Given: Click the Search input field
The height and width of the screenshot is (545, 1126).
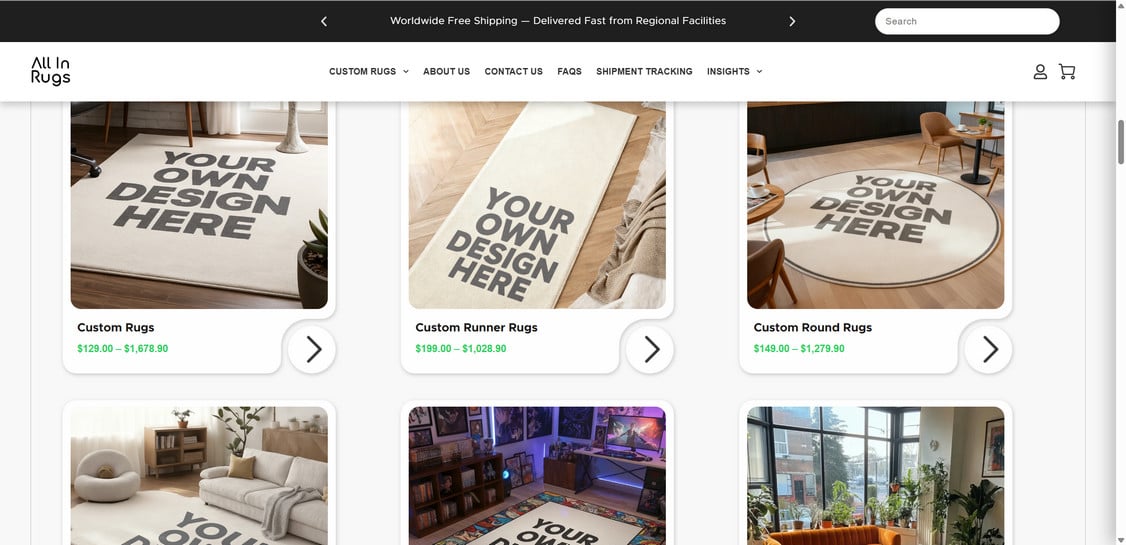Looking at the screenshot, I should click(x=967, y=22).
